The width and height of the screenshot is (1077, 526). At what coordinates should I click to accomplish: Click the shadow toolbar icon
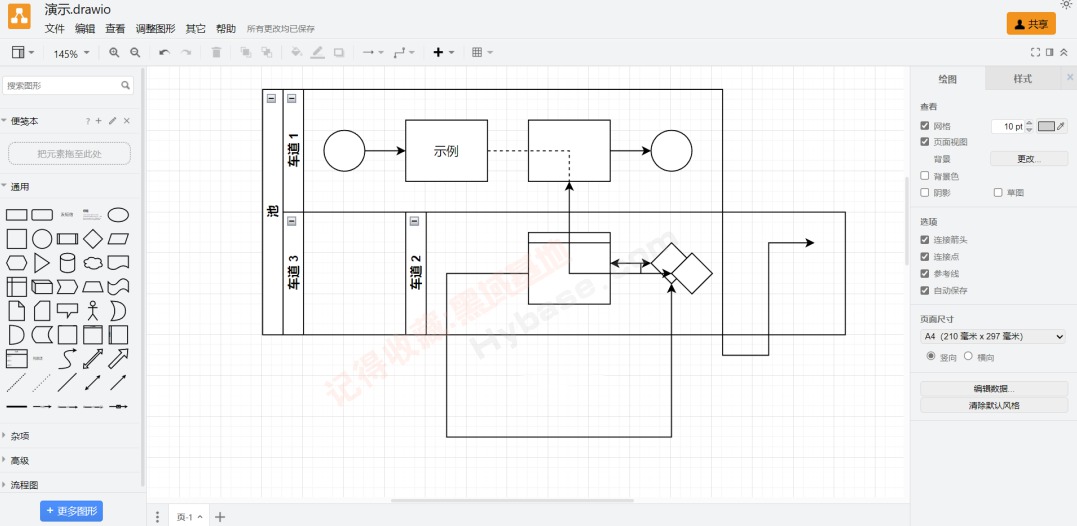(339, 53)
